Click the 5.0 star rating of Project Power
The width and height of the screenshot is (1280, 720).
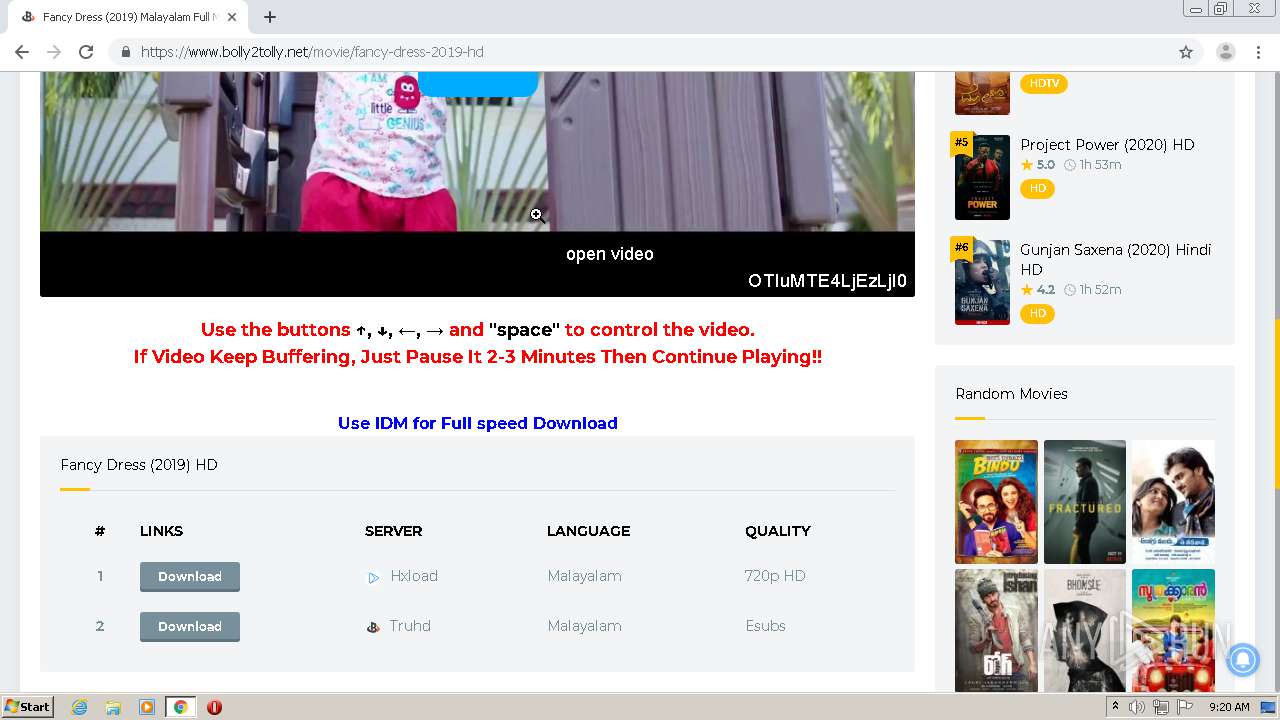click(x=1038, y=165)
